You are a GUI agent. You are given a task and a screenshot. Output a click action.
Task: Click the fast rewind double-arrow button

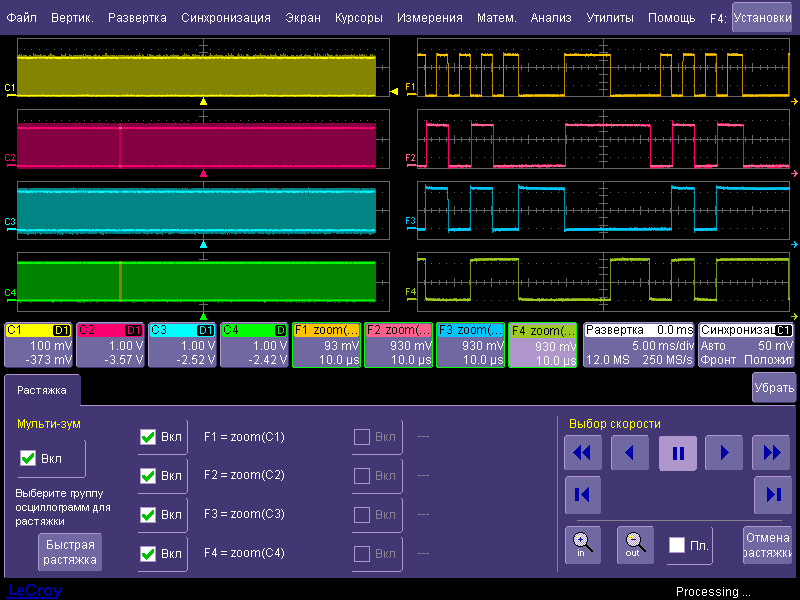coord(582,453)
